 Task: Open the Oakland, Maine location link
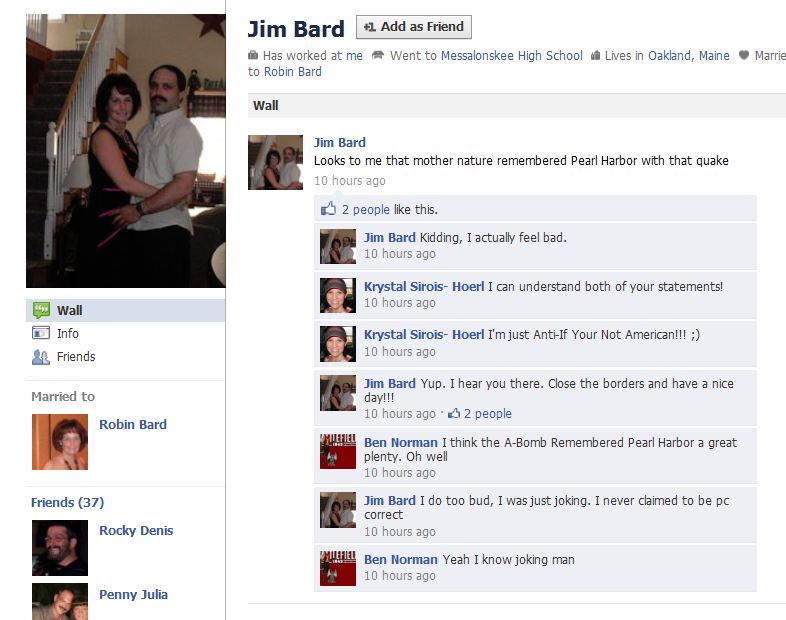pos(689,56)
